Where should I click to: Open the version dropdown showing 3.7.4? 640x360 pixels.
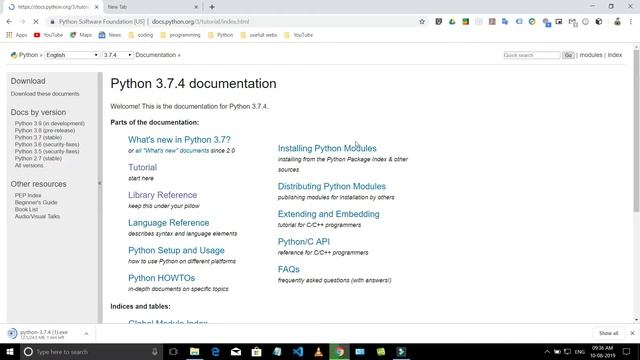pyautogui.click(x=117, y=55)
